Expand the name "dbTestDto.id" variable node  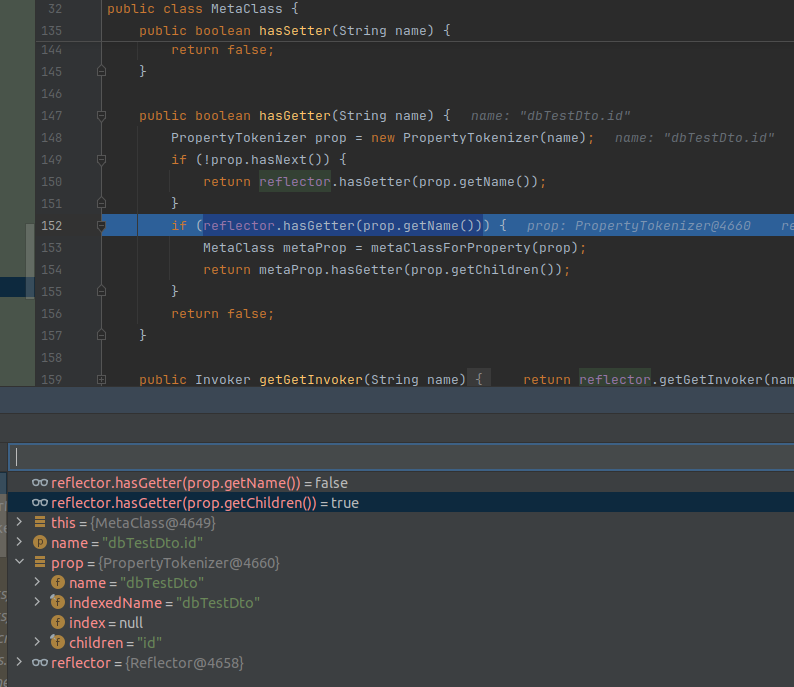tap(19, 542)
